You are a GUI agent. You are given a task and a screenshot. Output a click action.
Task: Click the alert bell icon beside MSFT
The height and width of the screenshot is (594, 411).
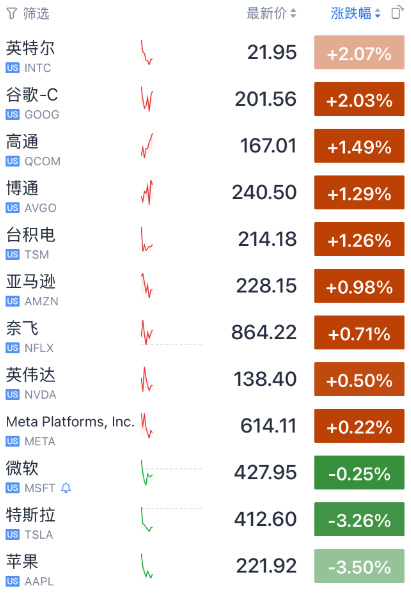click(66, 488)
